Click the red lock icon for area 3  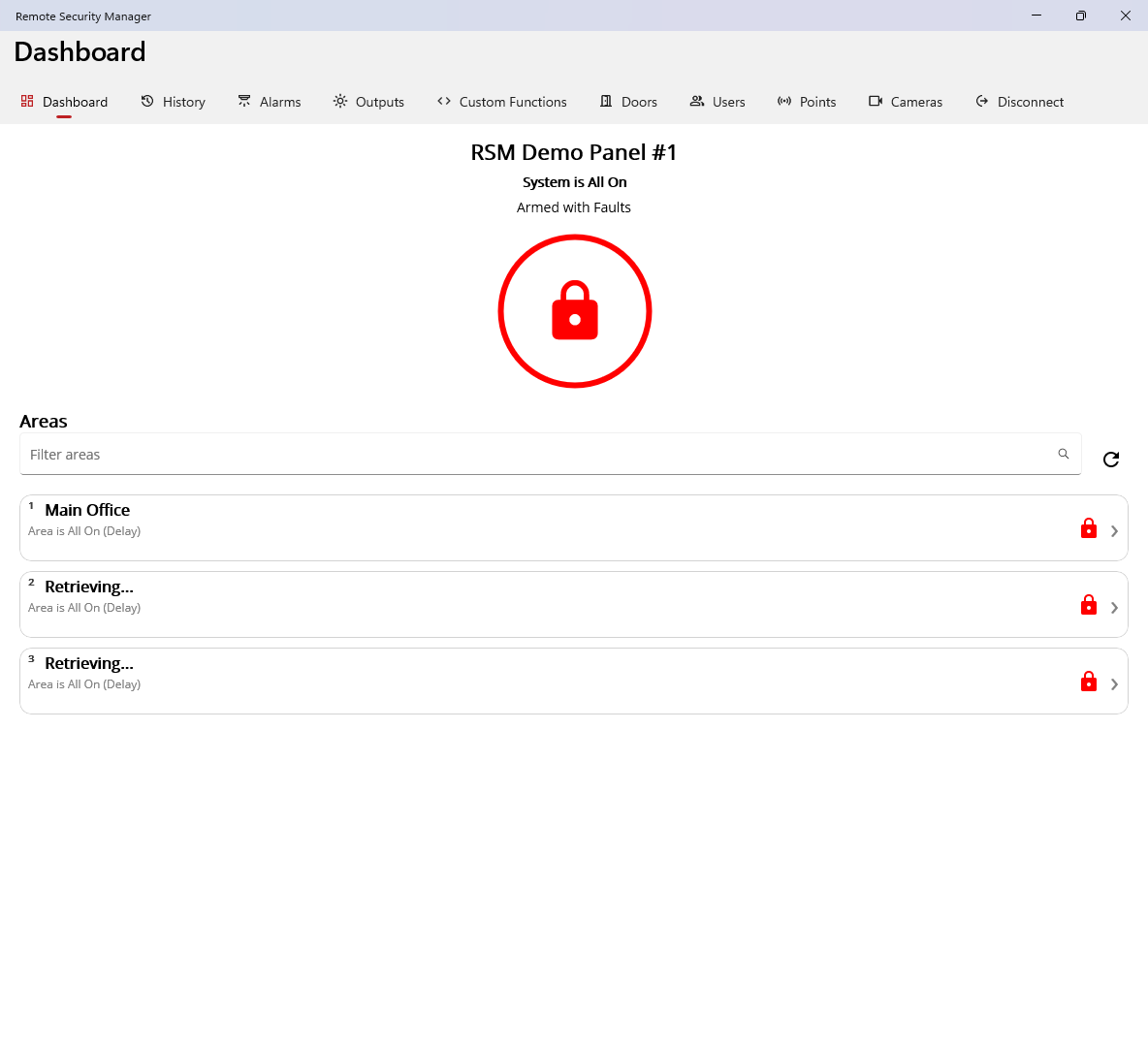click(x=1089, y=681)
